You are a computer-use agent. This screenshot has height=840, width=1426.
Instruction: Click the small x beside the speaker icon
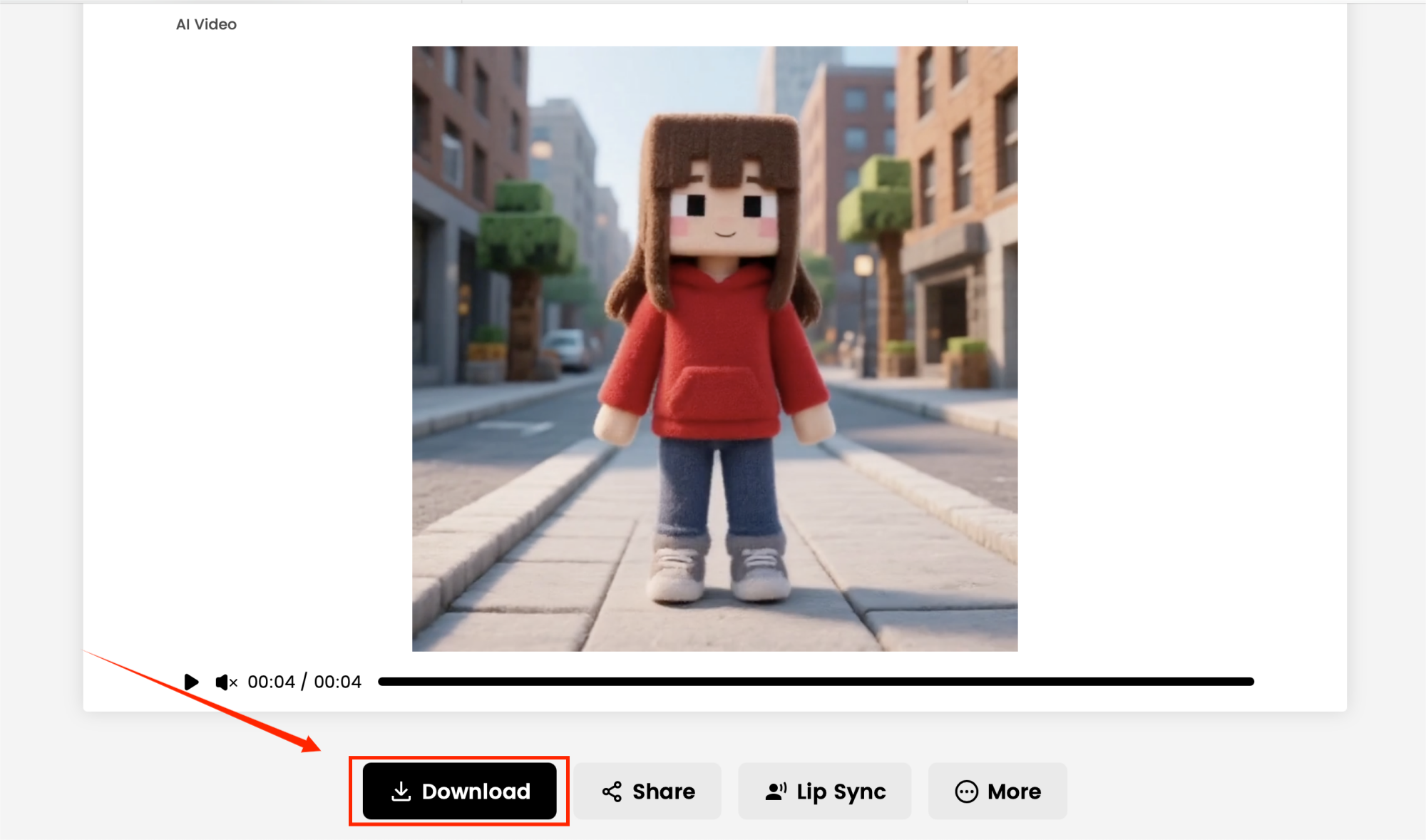[234, 683]
